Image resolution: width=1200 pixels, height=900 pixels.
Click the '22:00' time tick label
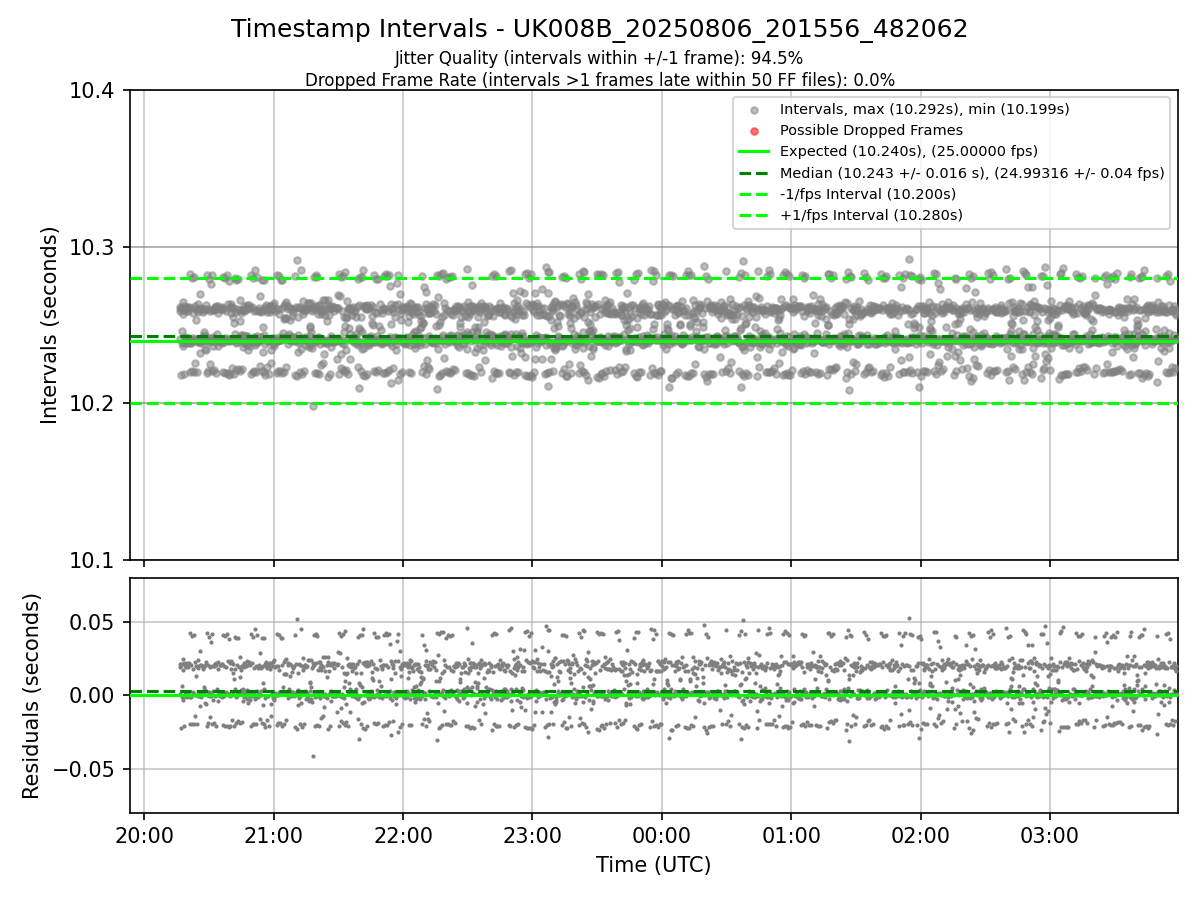(403, 834)
